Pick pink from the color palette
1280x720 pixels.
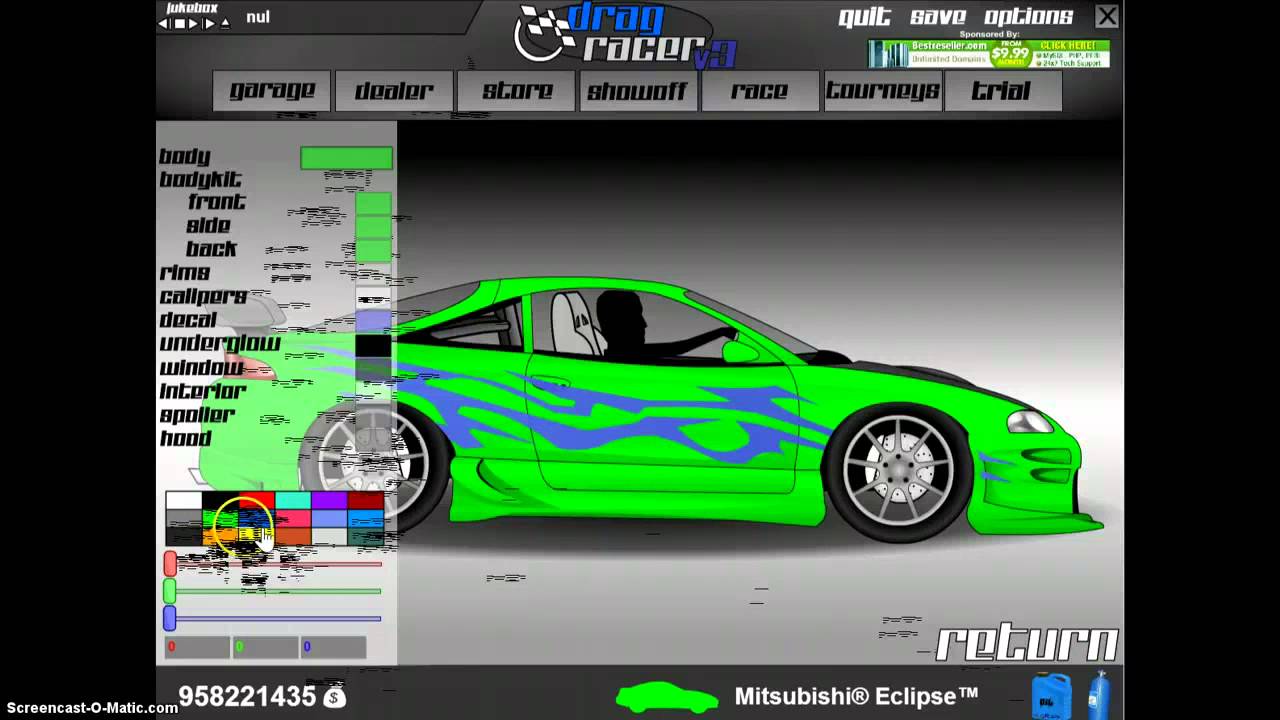click(292, 519)
